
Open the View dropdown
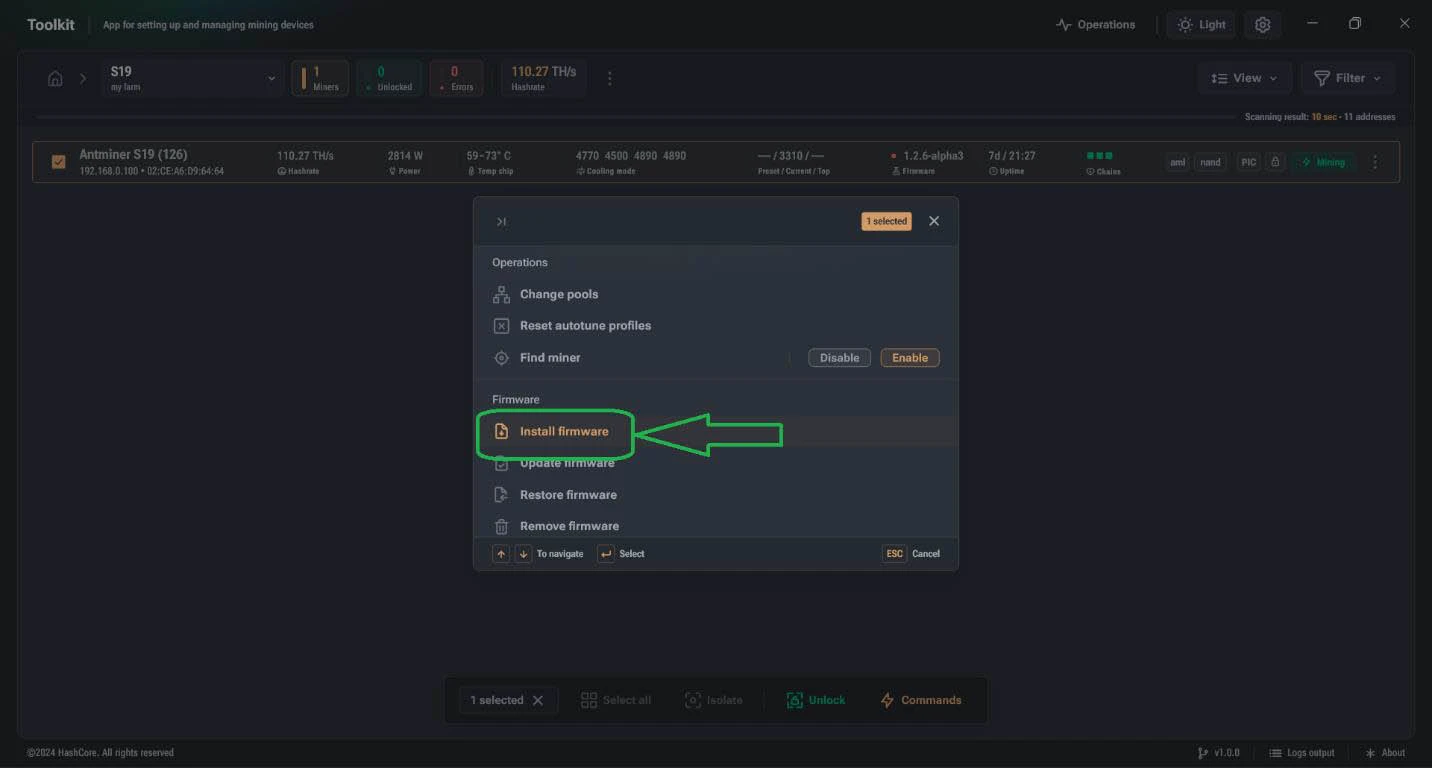pyautogui.click(x=1243, y=78)
